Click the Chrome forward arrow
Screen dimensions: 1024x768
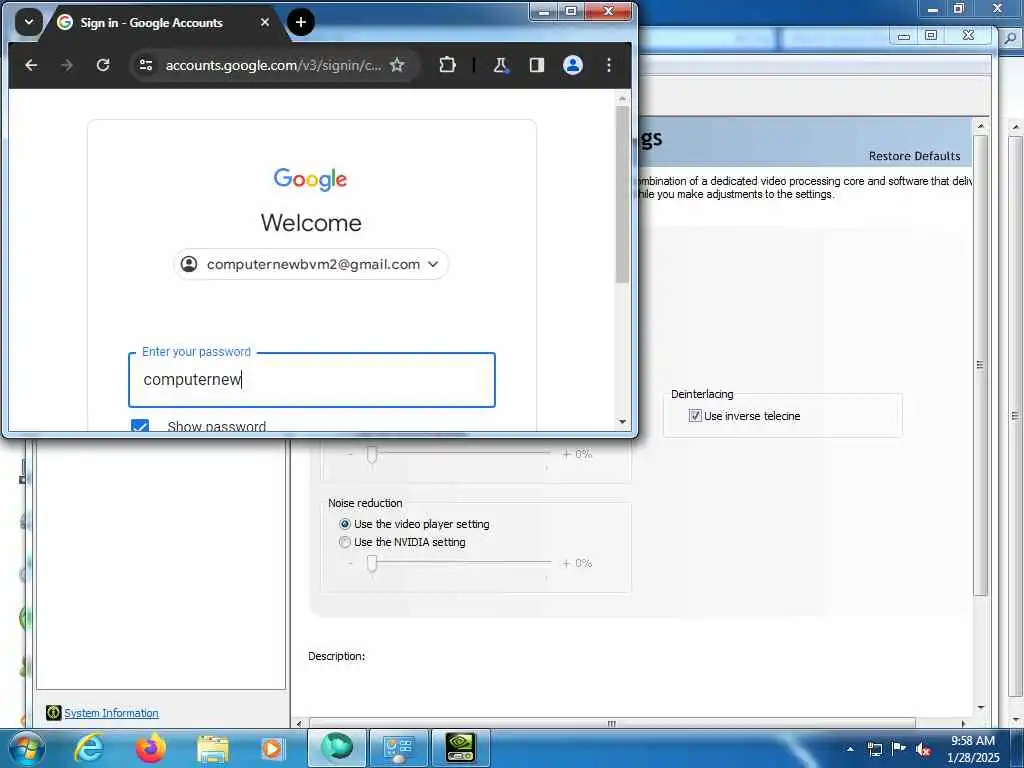pos(67,65)
